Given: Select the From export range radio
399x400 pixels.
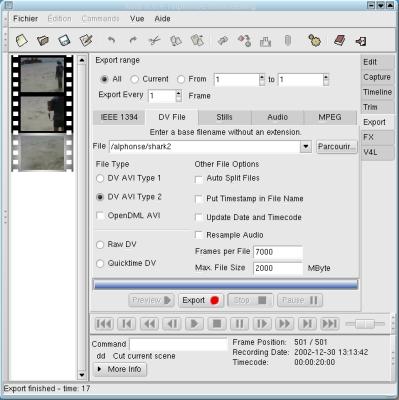Looking at the screenshot, I should tap(181, 79).
